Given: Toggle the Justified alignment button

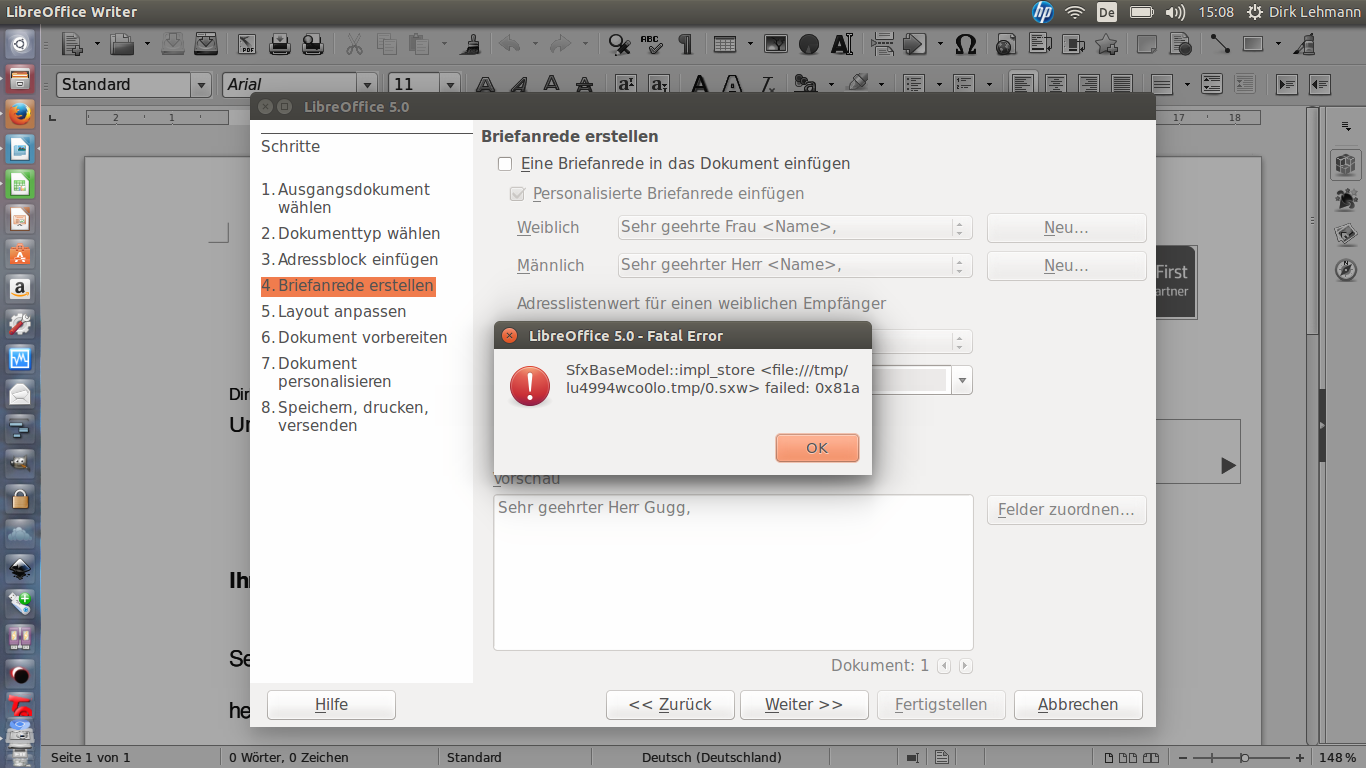Looking at the screenshot, I should (x=1122, y=84).
